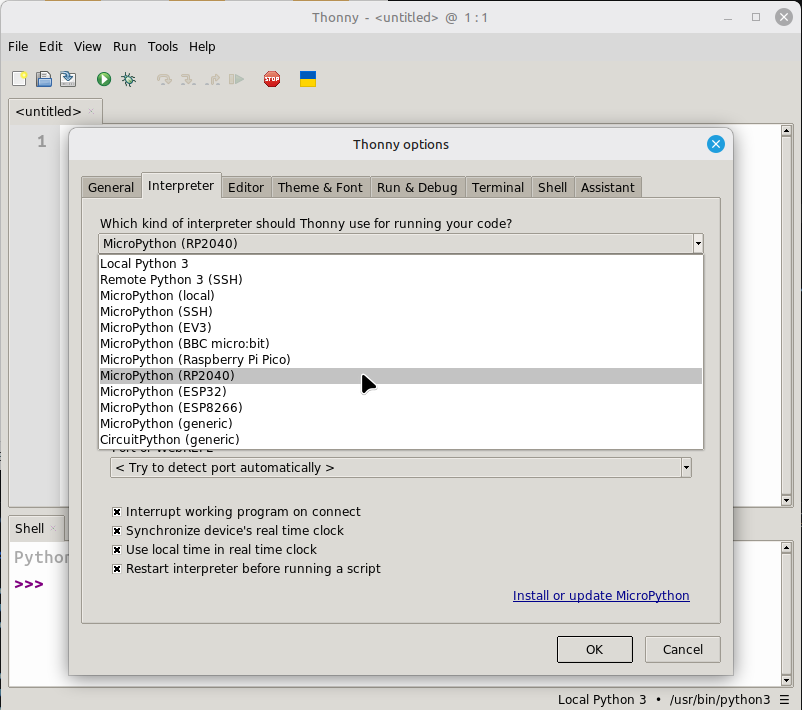Switch to the Assistant options tab

coord(608,187)
